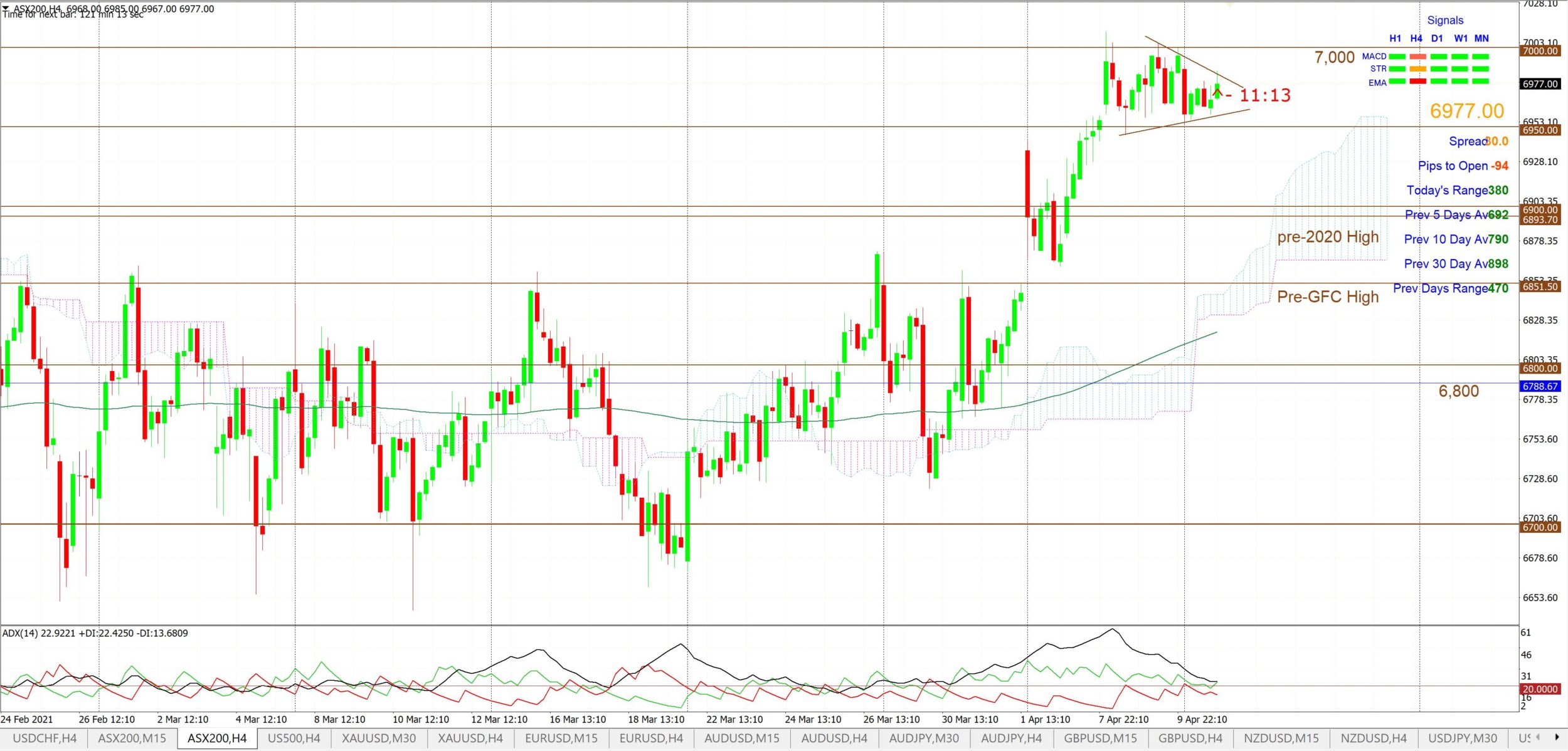The image size is (1568, 751).
Task: Click the STR D1 green signal block
Action: [x=1439, y=69]
